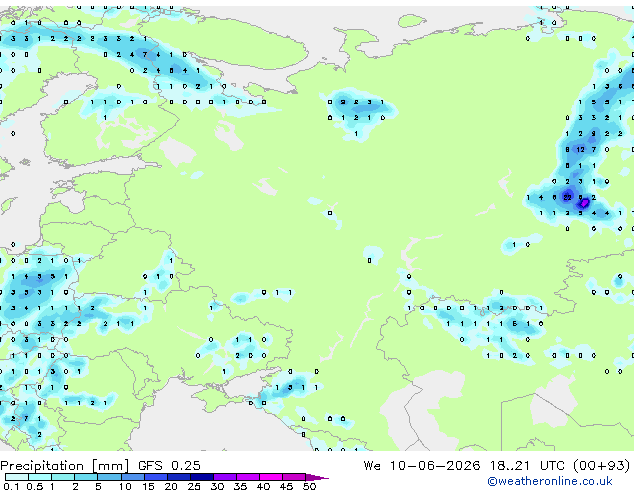634x490 pixels.
Task: Click the 10–15 mm blue legend swatch
Action: coord(132,477)
